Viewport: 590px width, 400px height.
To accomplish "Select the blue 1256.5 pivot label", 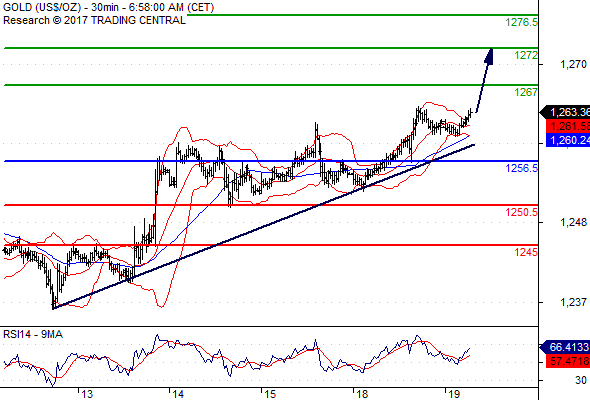I will coord(521,168).
